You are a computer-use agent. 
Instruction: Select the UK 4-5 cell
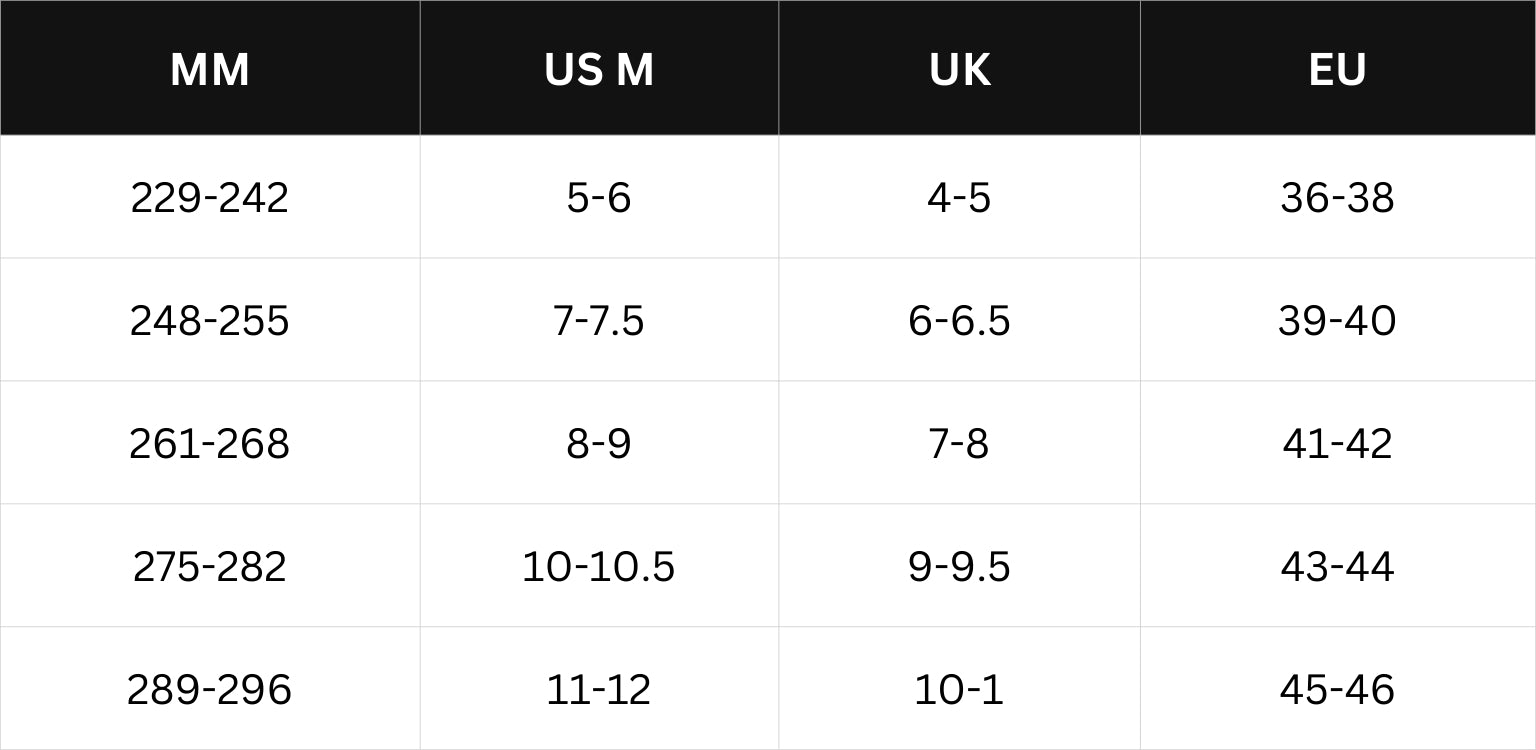(x=959, y=197)
